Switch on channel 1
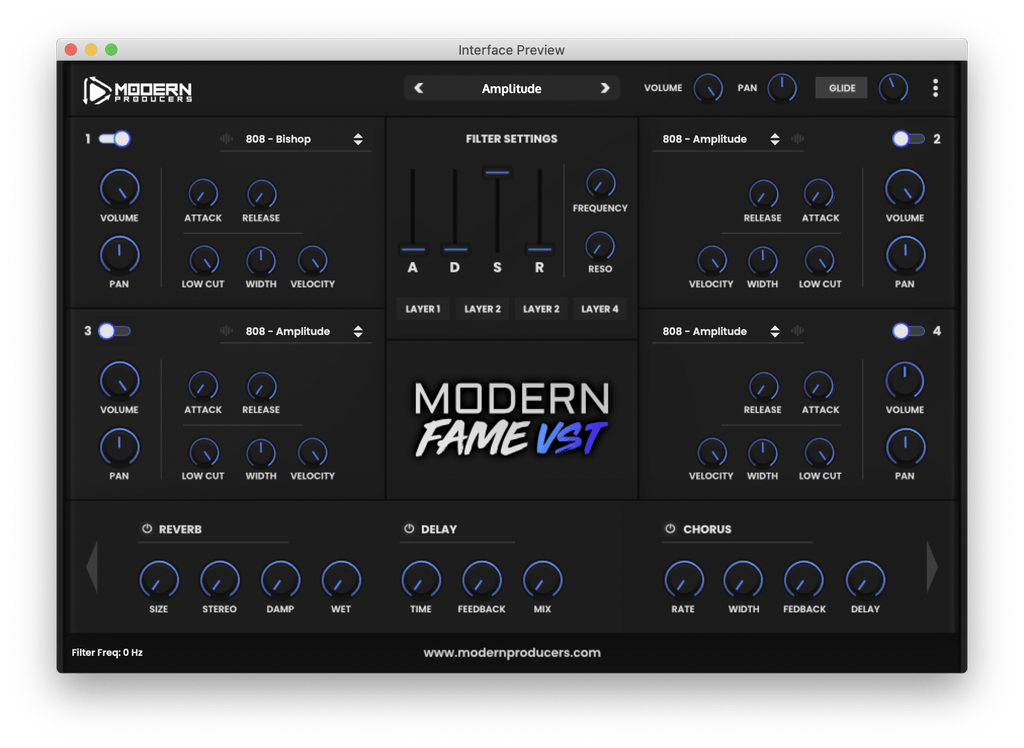This screenshot has width=1024, height=748. tap(113, 139)
